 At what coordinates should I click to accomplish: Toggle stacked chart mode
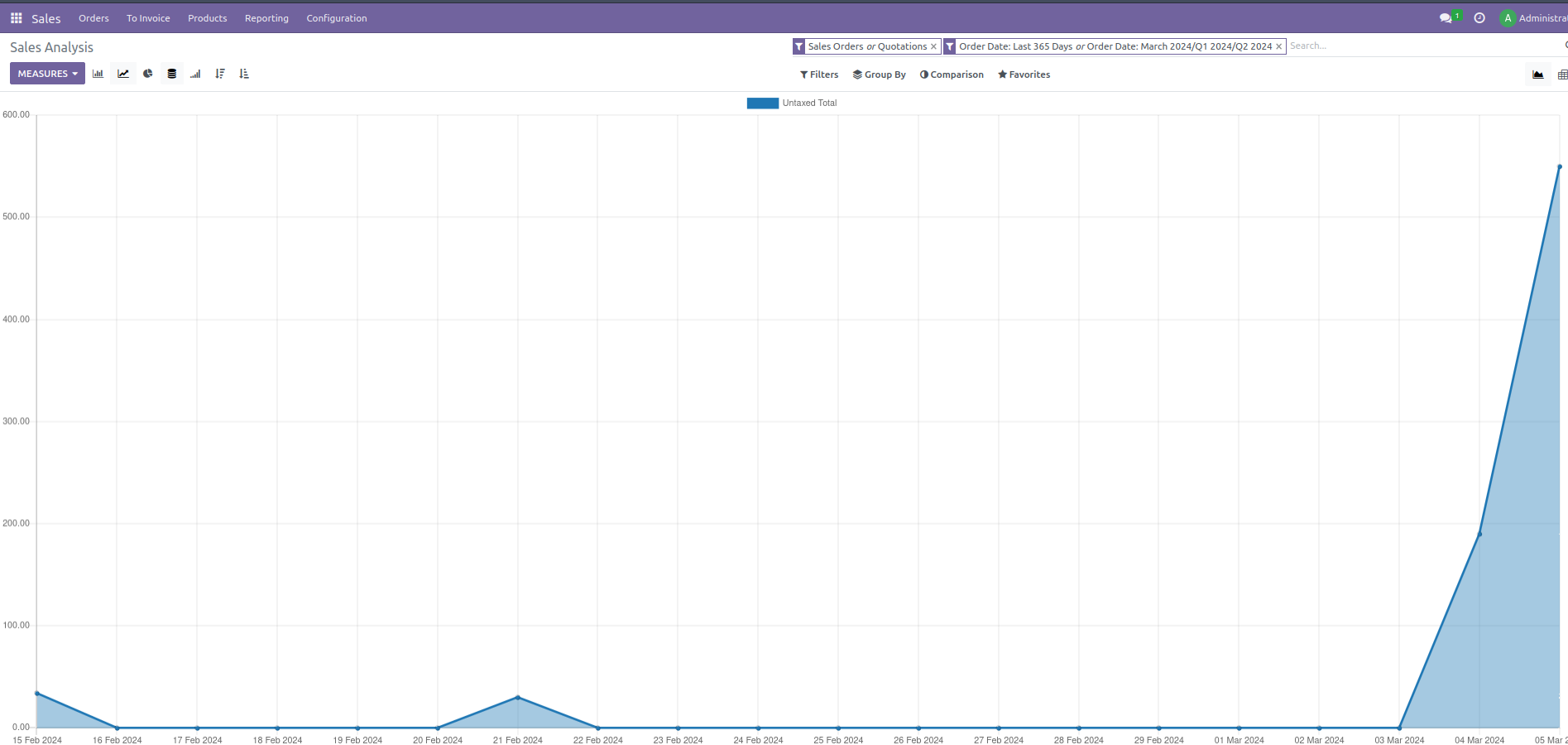click(x=171, y=74)
